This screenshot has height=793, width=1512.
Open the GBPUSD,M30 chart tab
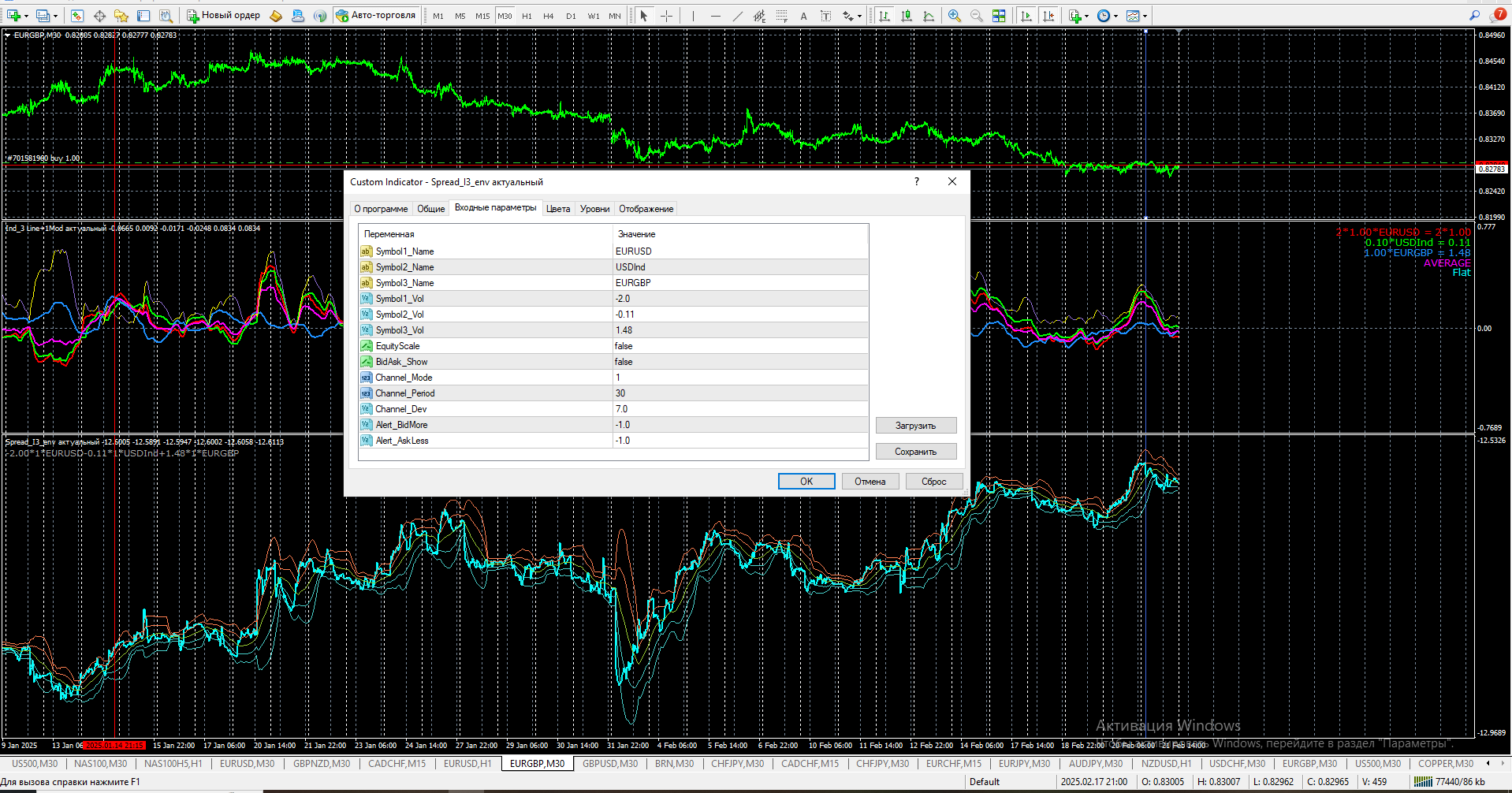(609, 763)
